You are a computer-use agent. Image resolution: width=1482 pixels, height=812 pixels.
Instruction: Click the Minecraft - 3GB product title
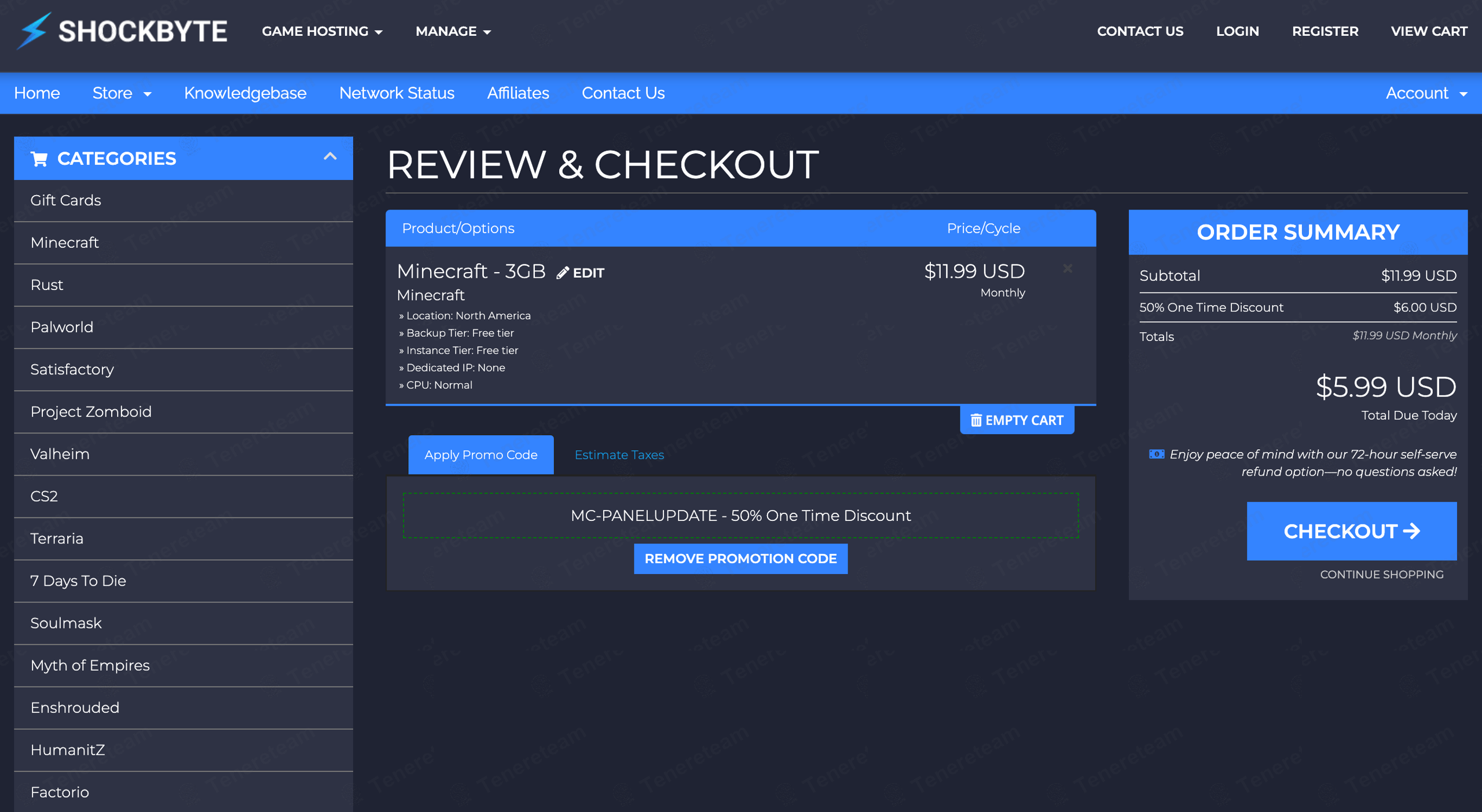tap(471, 271)
